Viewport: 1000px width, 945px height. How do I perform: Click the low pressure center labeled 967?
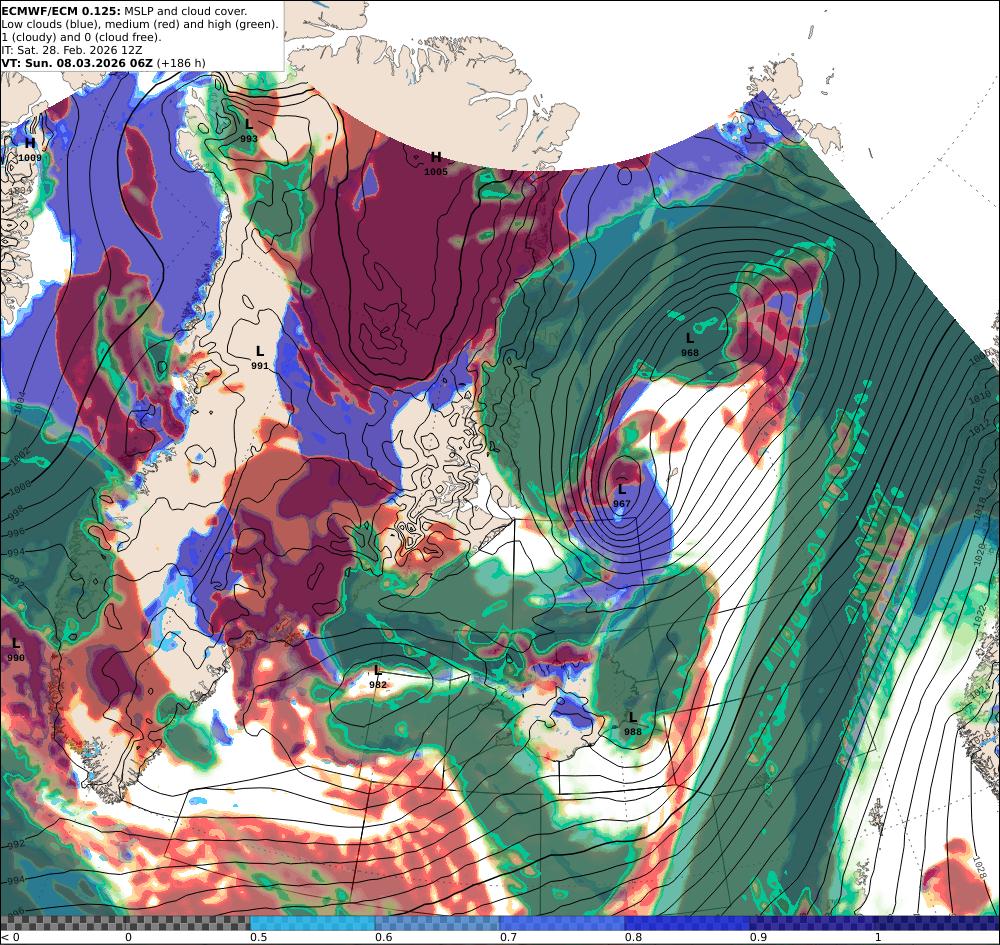point(622,496)
